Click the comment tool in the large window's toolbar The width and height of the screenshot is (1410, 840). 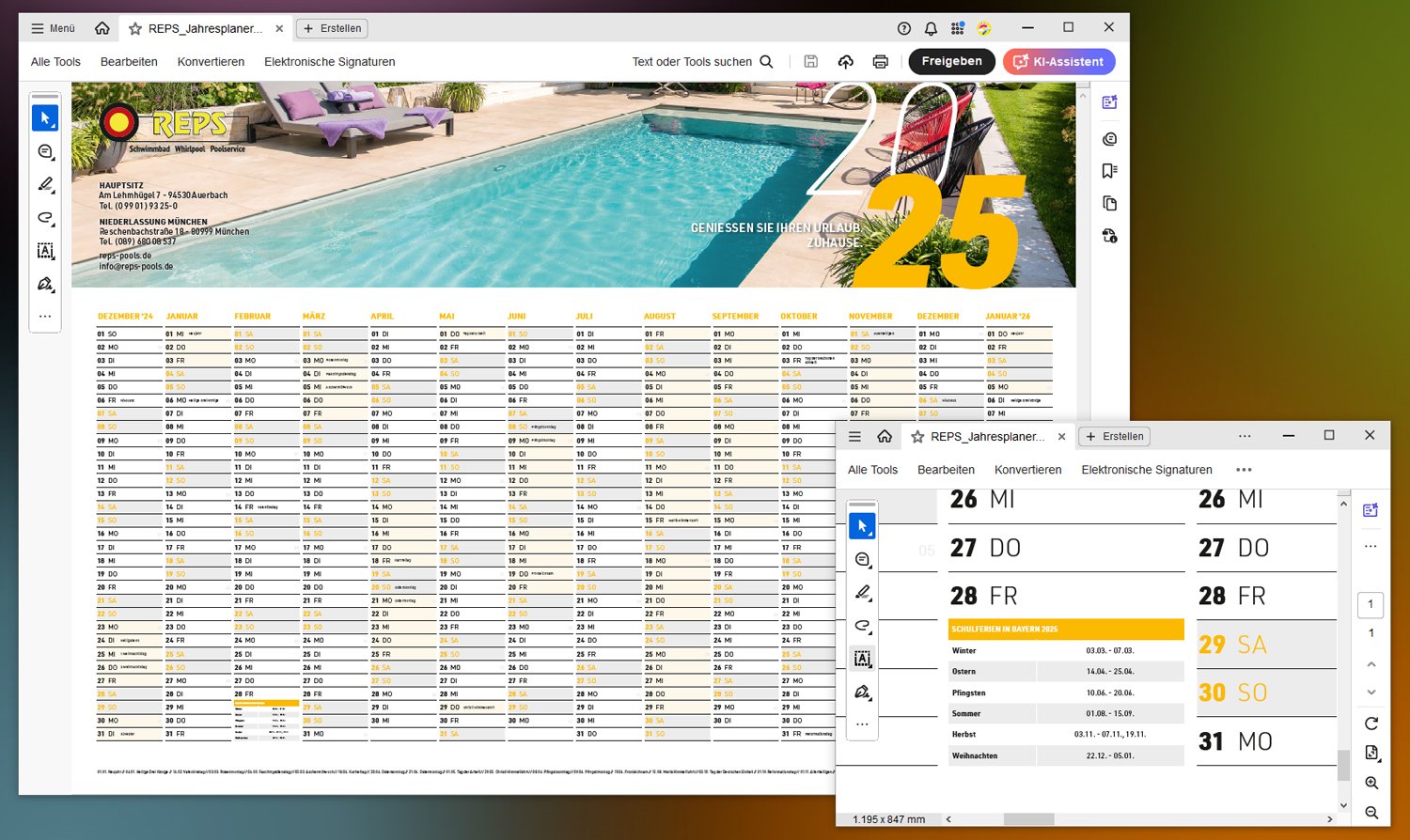44,151
